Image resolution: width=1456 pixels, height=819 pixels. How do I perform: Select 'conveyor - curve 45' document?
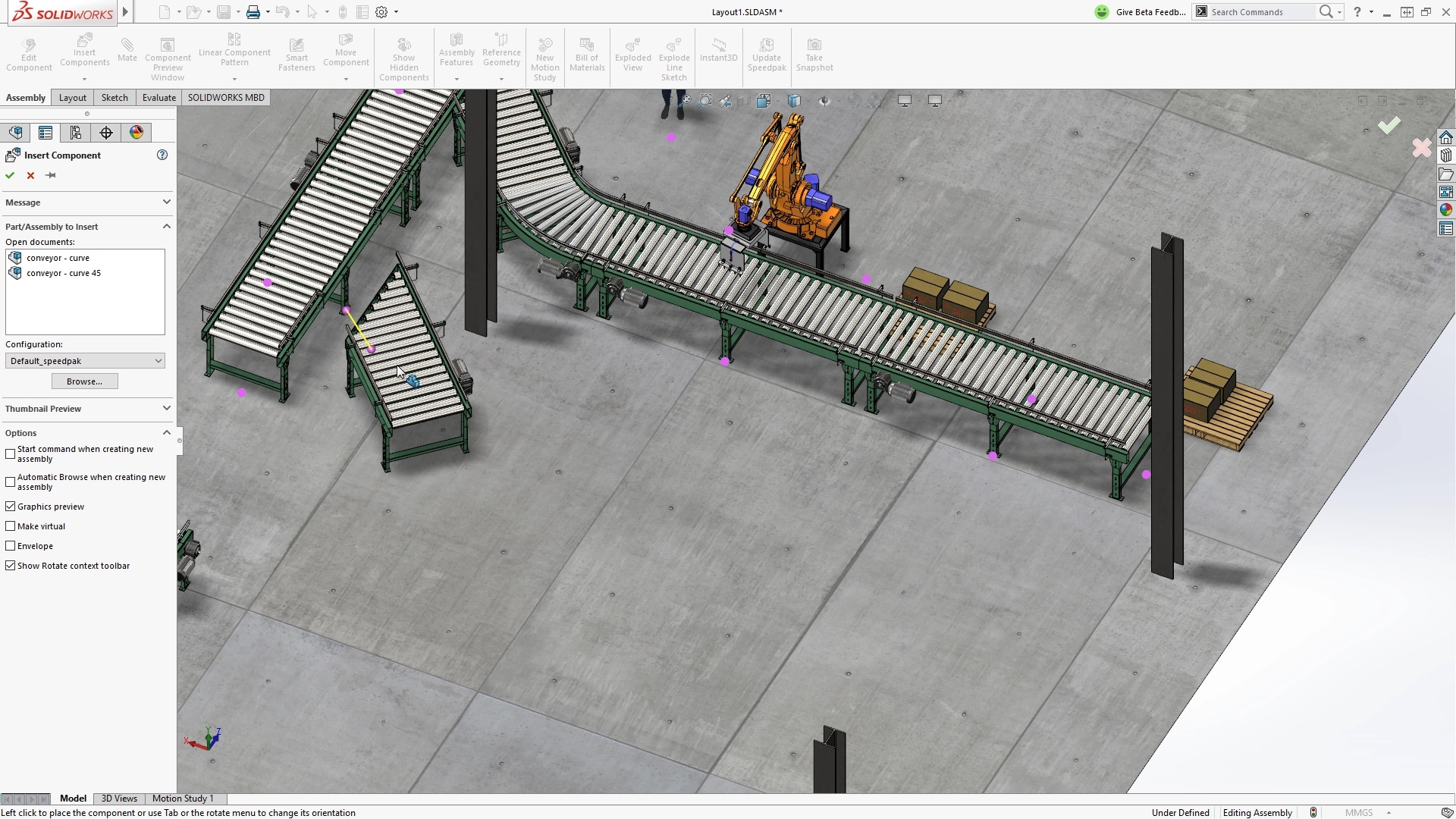[64, 273]
